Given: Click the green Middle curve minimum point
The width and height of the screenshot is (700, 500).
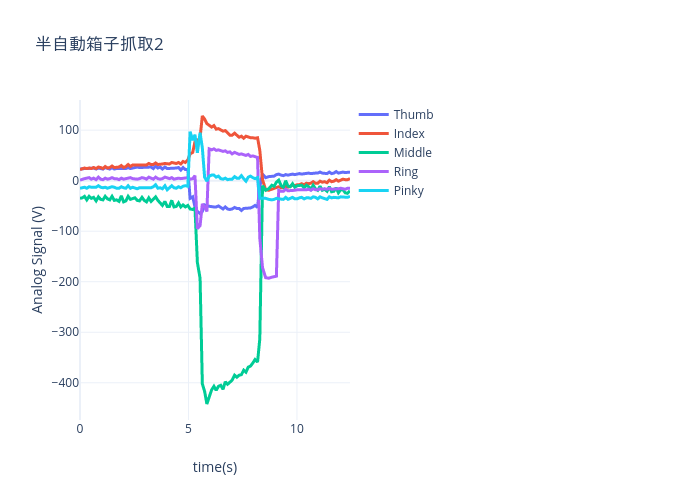Looking at the screenshot, I should pos(207,403).
